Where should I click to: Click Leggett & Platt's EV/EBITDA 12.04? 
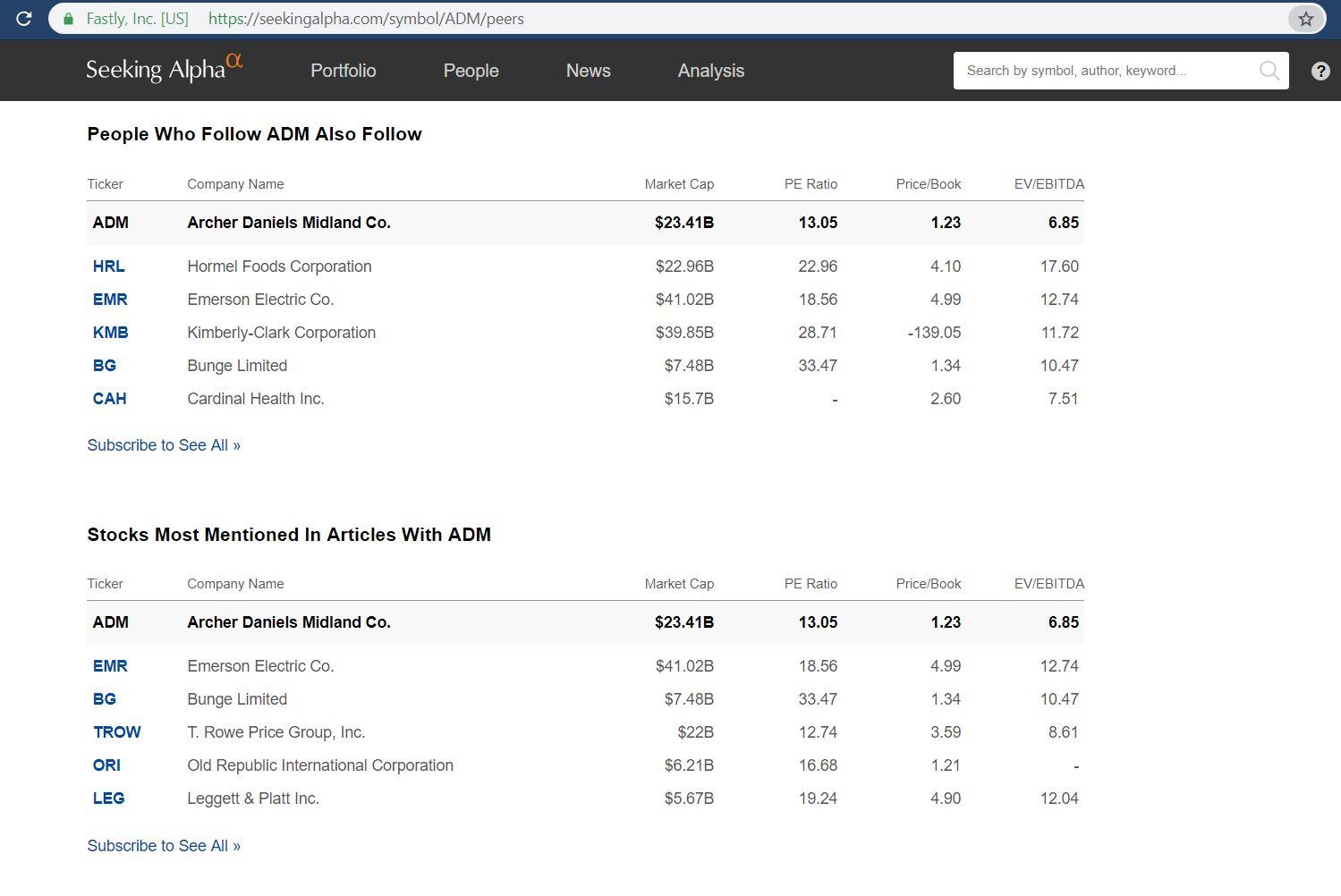1059,799
